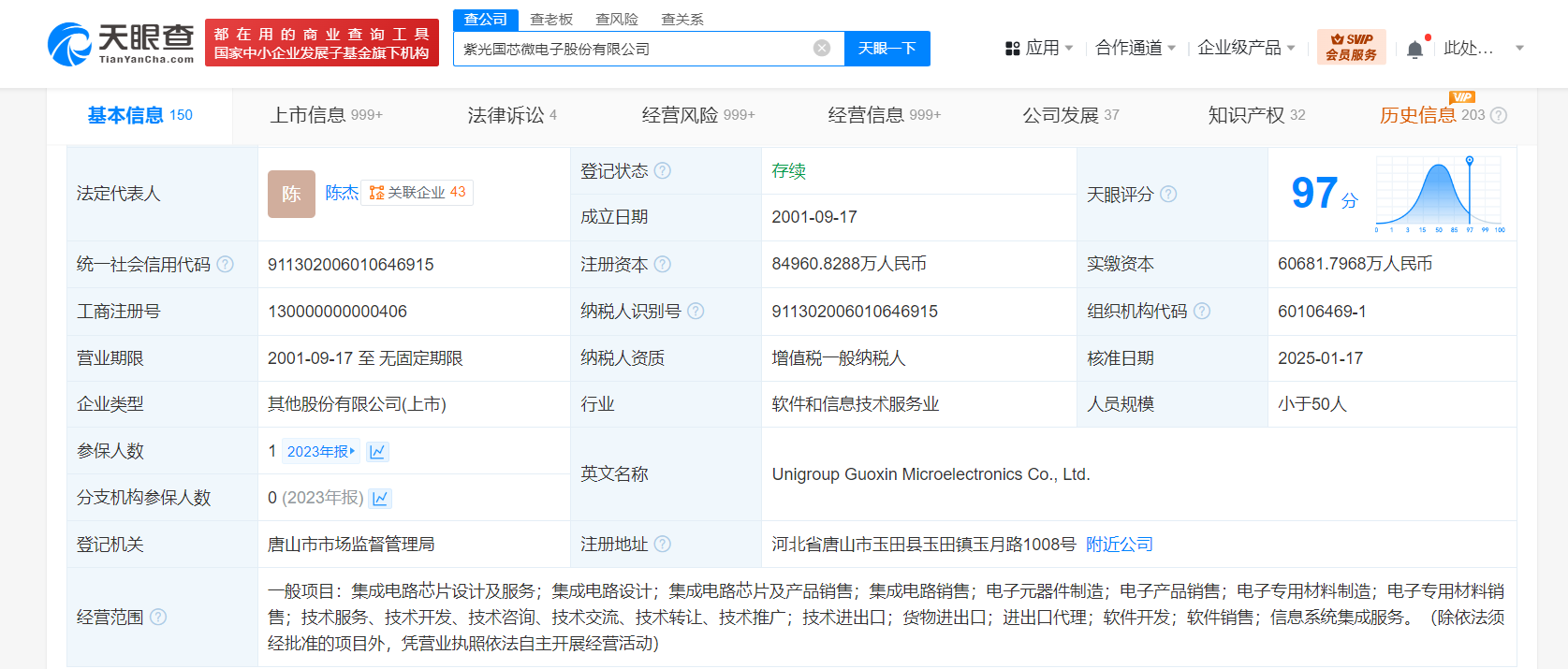Open the 知识产权 tab

click(x=1255, y=115)
